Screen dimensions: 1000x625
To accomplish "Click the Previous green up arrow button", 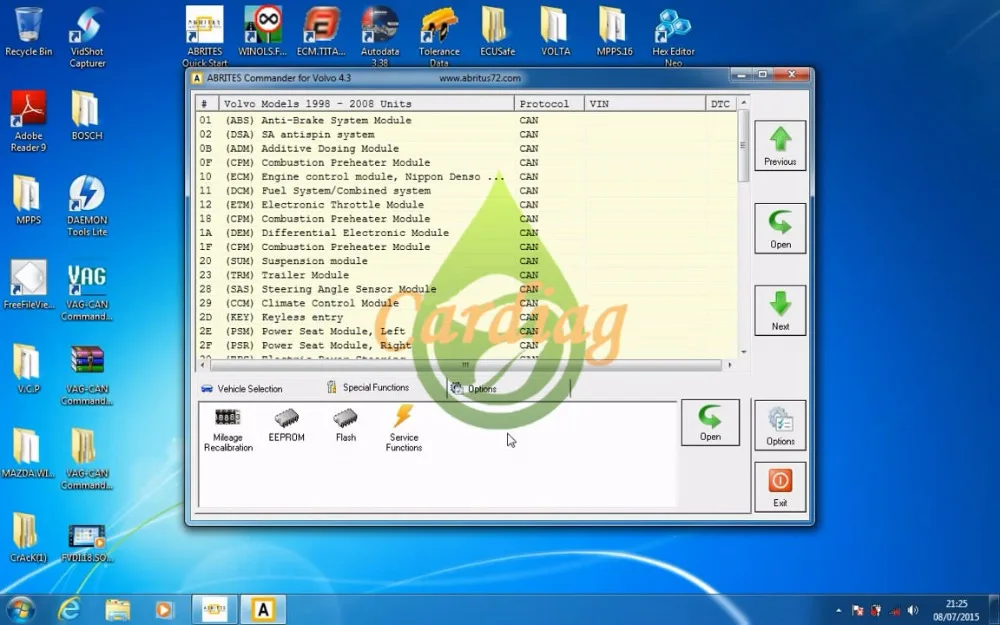I will (780, 145).
